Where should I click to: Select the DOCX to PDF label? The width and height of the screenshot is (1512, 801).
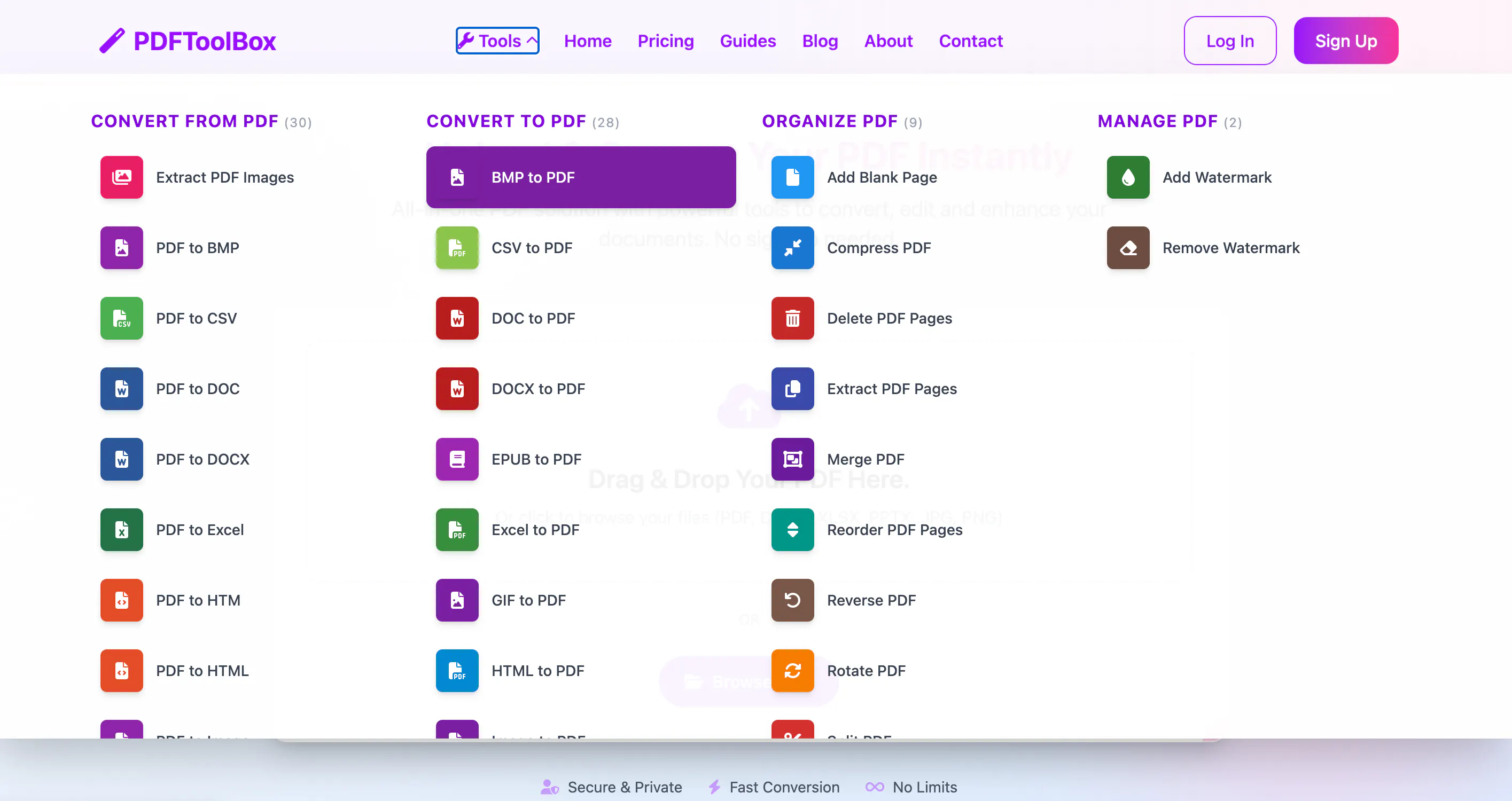tap(537, 388)
